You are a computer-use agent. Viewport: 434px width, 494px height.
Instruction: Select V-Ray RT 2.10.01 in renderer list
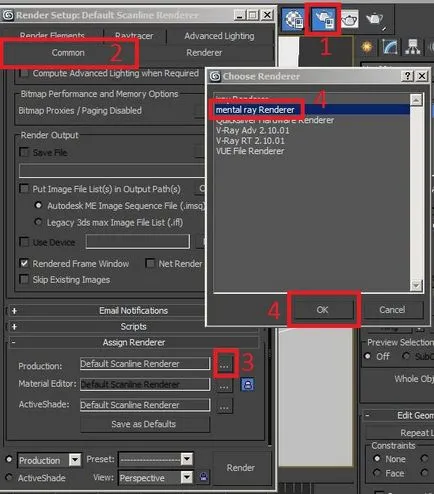click(250, 141)
